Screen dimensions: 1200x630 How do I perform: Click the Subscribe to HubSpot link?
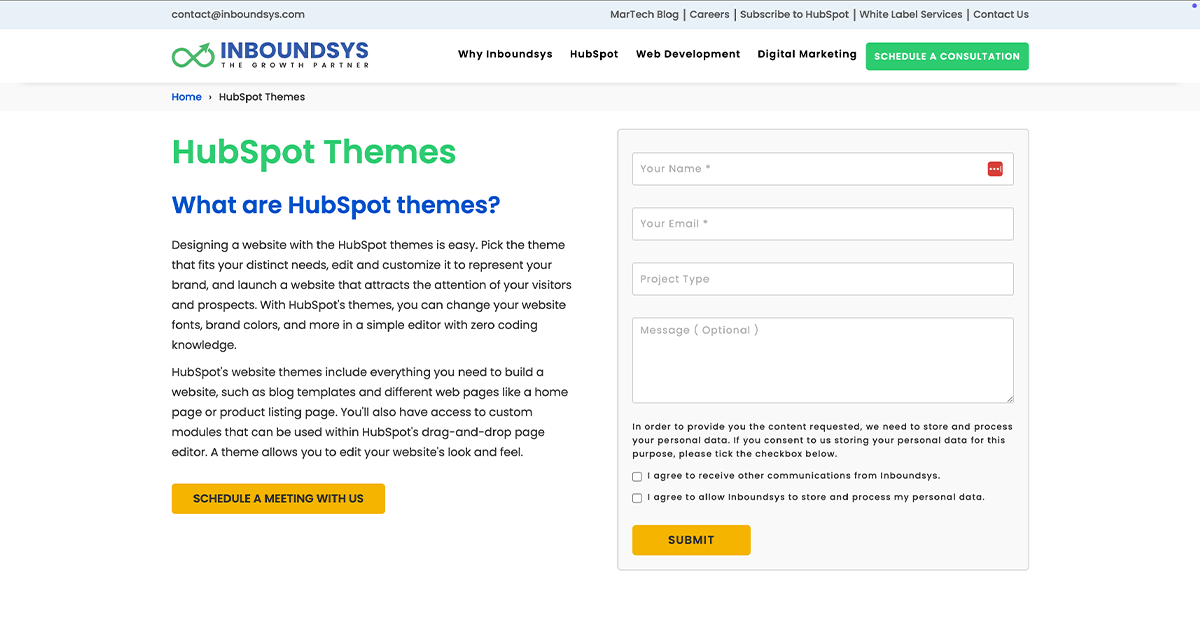click(x=795, y=14)
